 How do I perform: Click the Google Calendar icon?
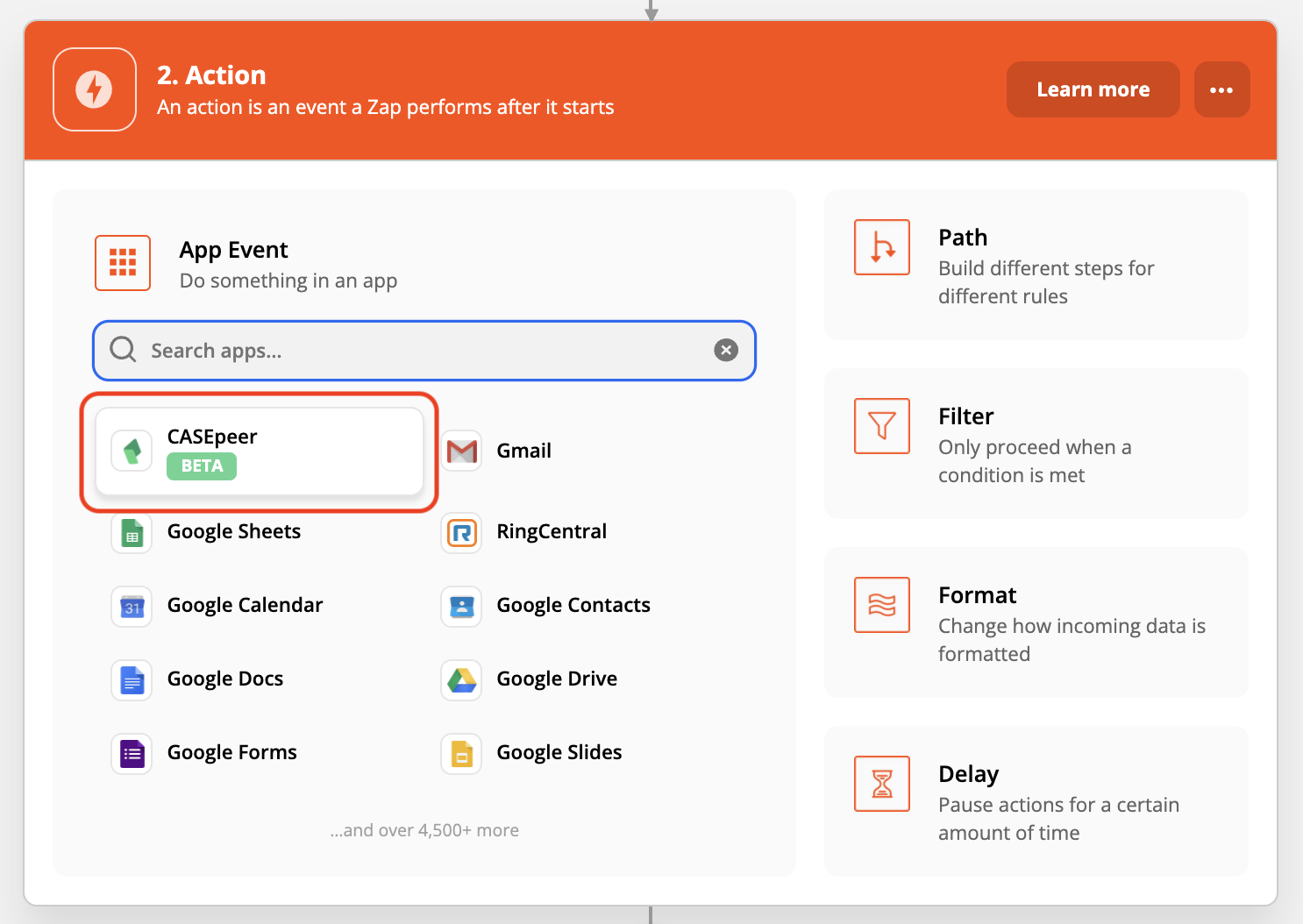click(x=132, y=606)
